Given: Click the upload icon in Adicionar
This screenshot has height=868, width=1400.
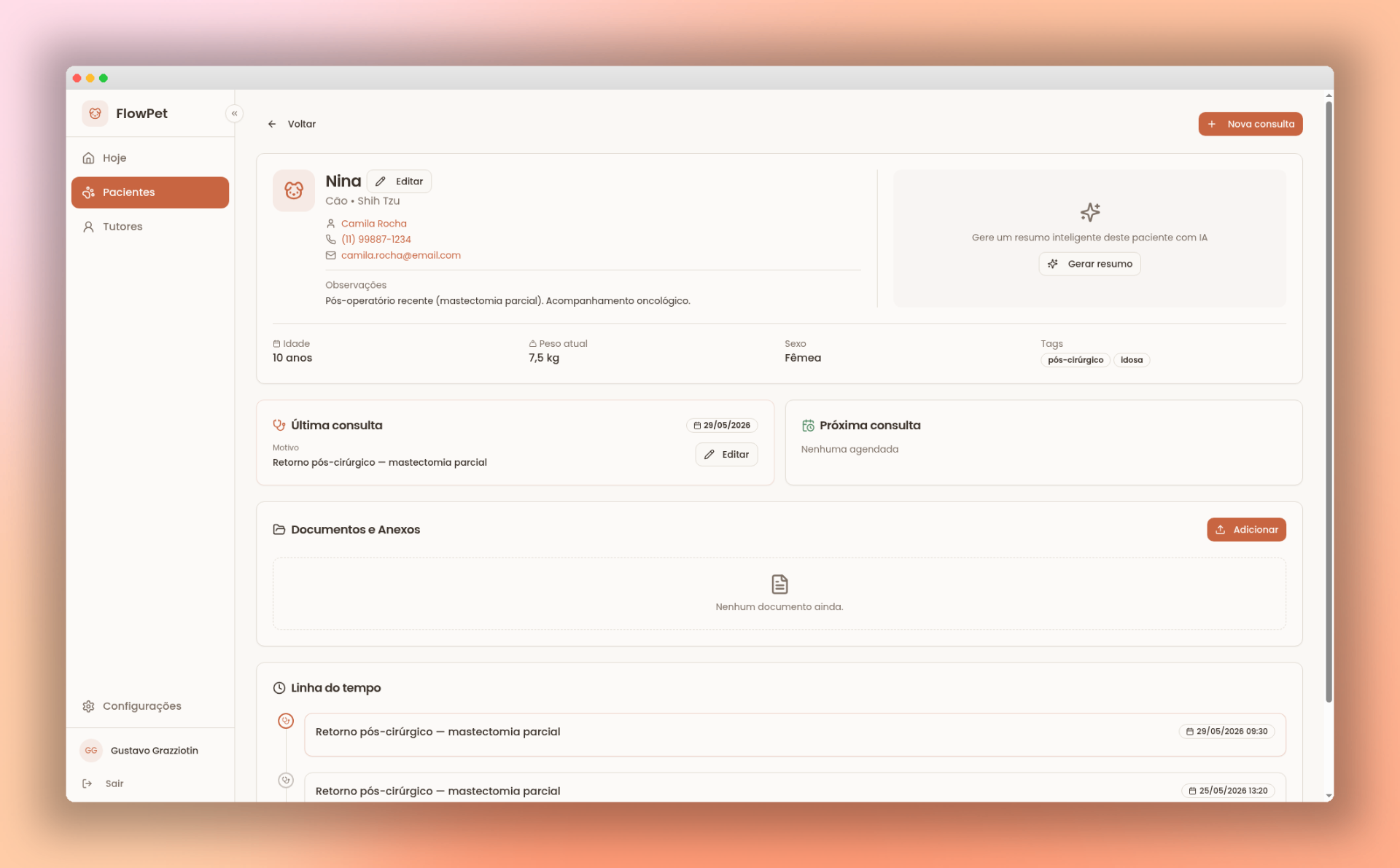Looking at the screenshot, I should 1221,530.
